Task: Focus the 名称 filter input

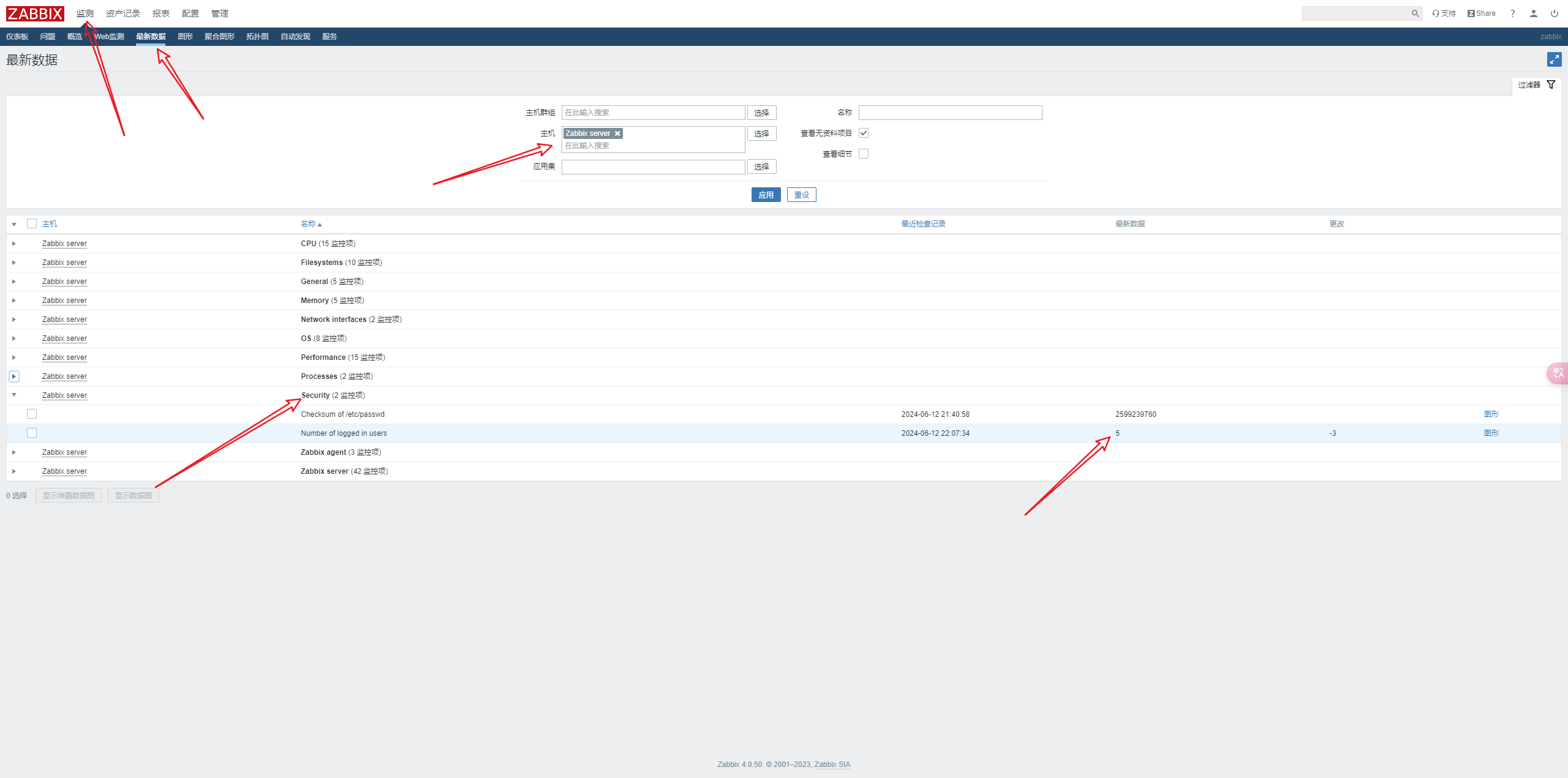Action: (x=950, y=113)
